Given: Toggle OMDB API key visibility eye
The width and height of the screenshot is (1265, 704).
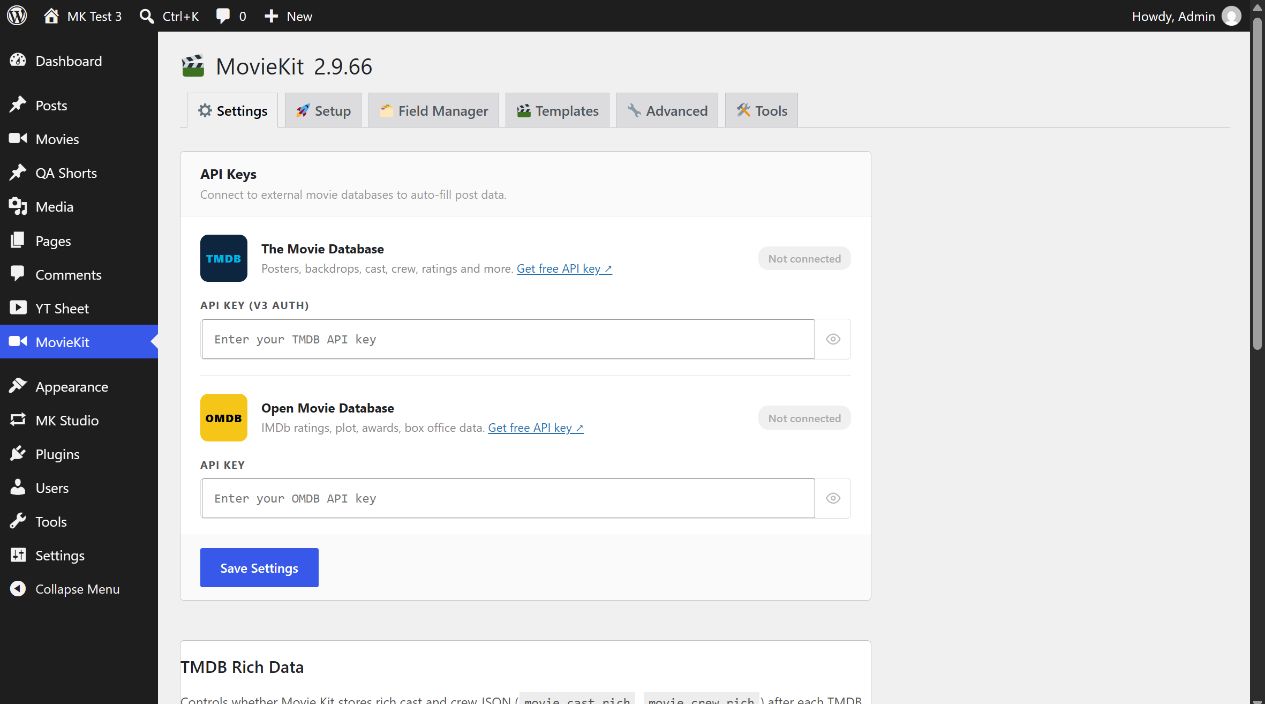Looking at the screenshot, I should point(833,498).
